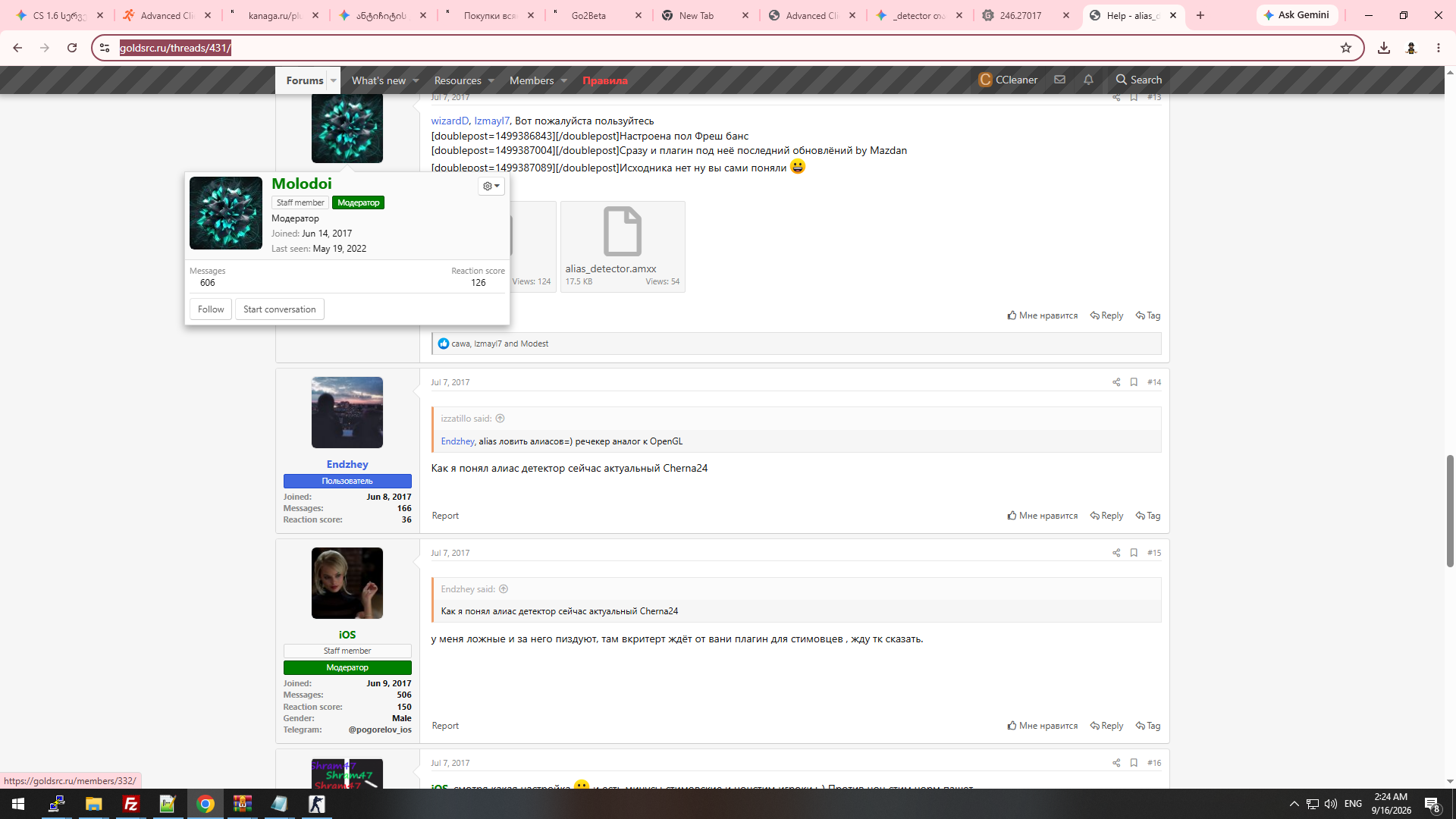Viewport: 1456px width, 819px height.
Task: Open Molodoi avatar in the popup card
Action: coord(226,213)
